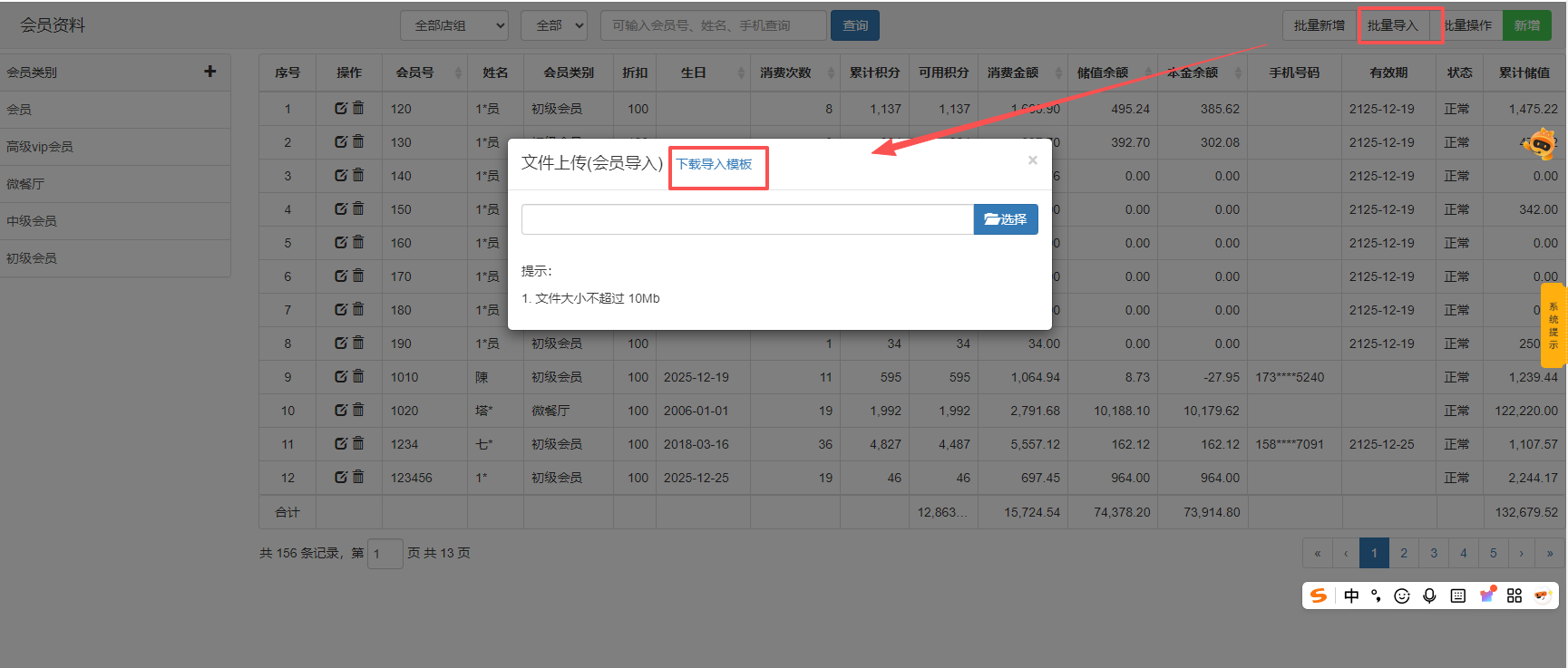The image size is (1568, 668).
Task: Go to page 3 in the pagination
Action: [1434, 553]
